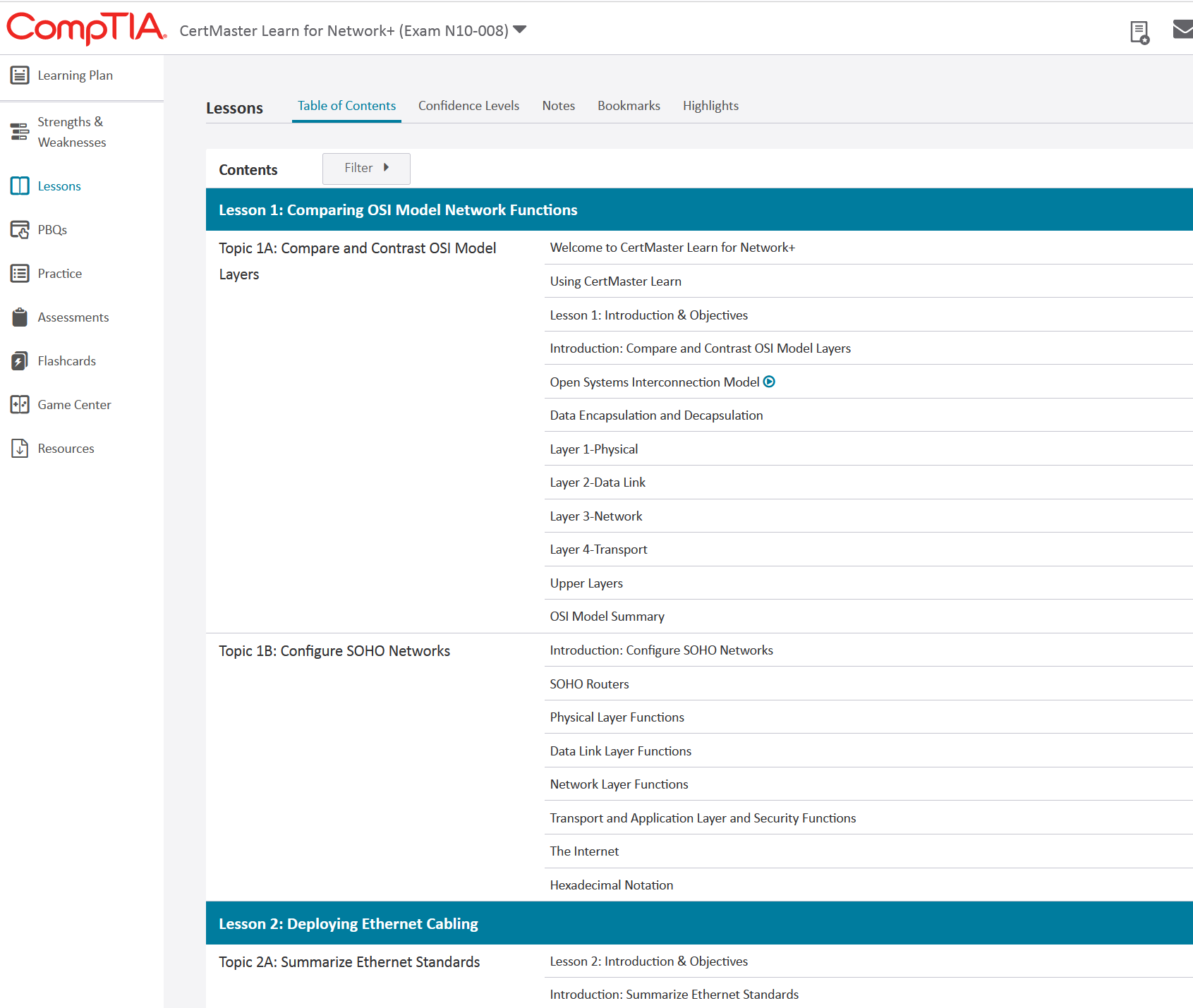The width and height of the screenshot is (1193, 1008).
Task: Switch to Confidence Levels tab
Action: tap(468, 106)
